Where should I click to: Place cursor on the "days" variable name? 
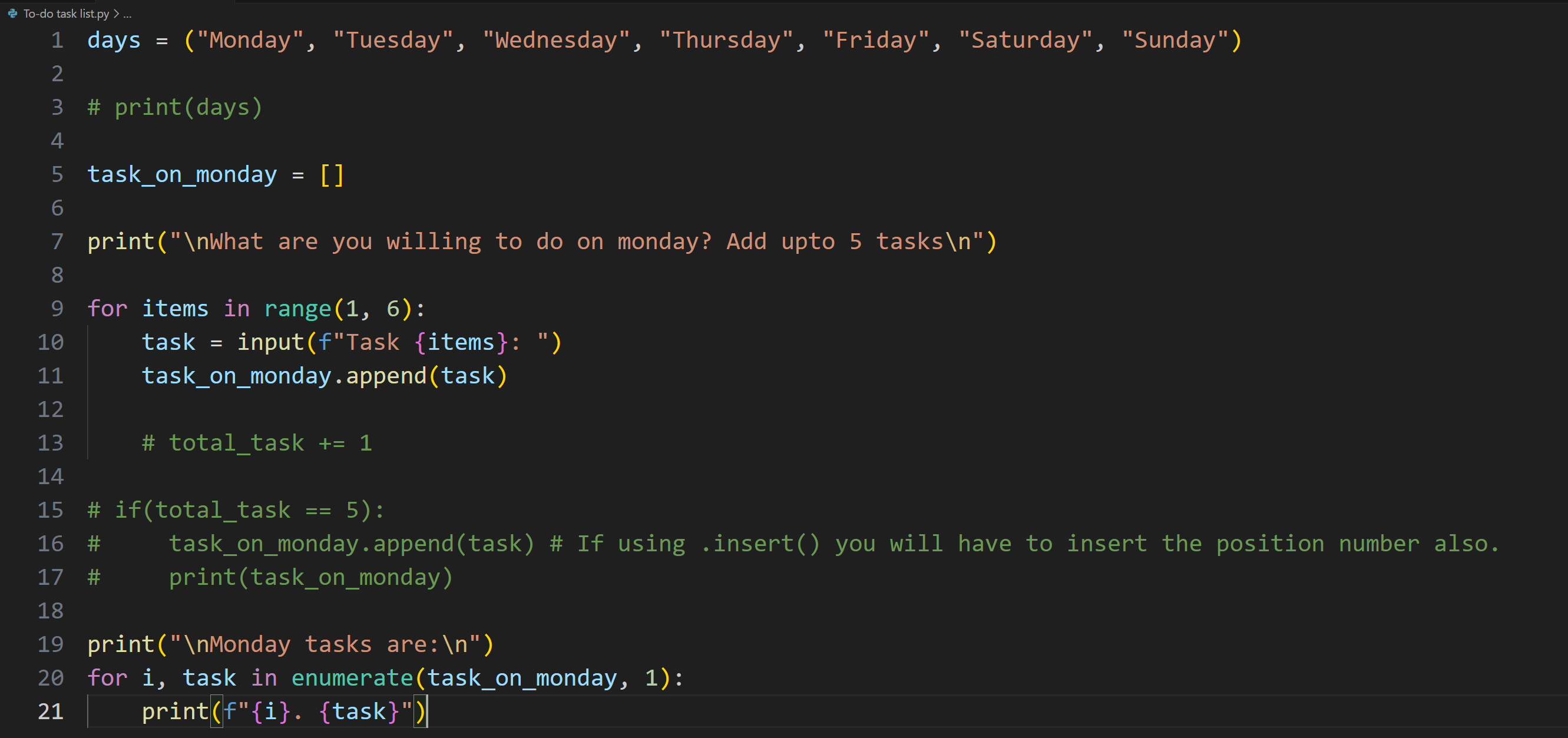pos(114,40)
